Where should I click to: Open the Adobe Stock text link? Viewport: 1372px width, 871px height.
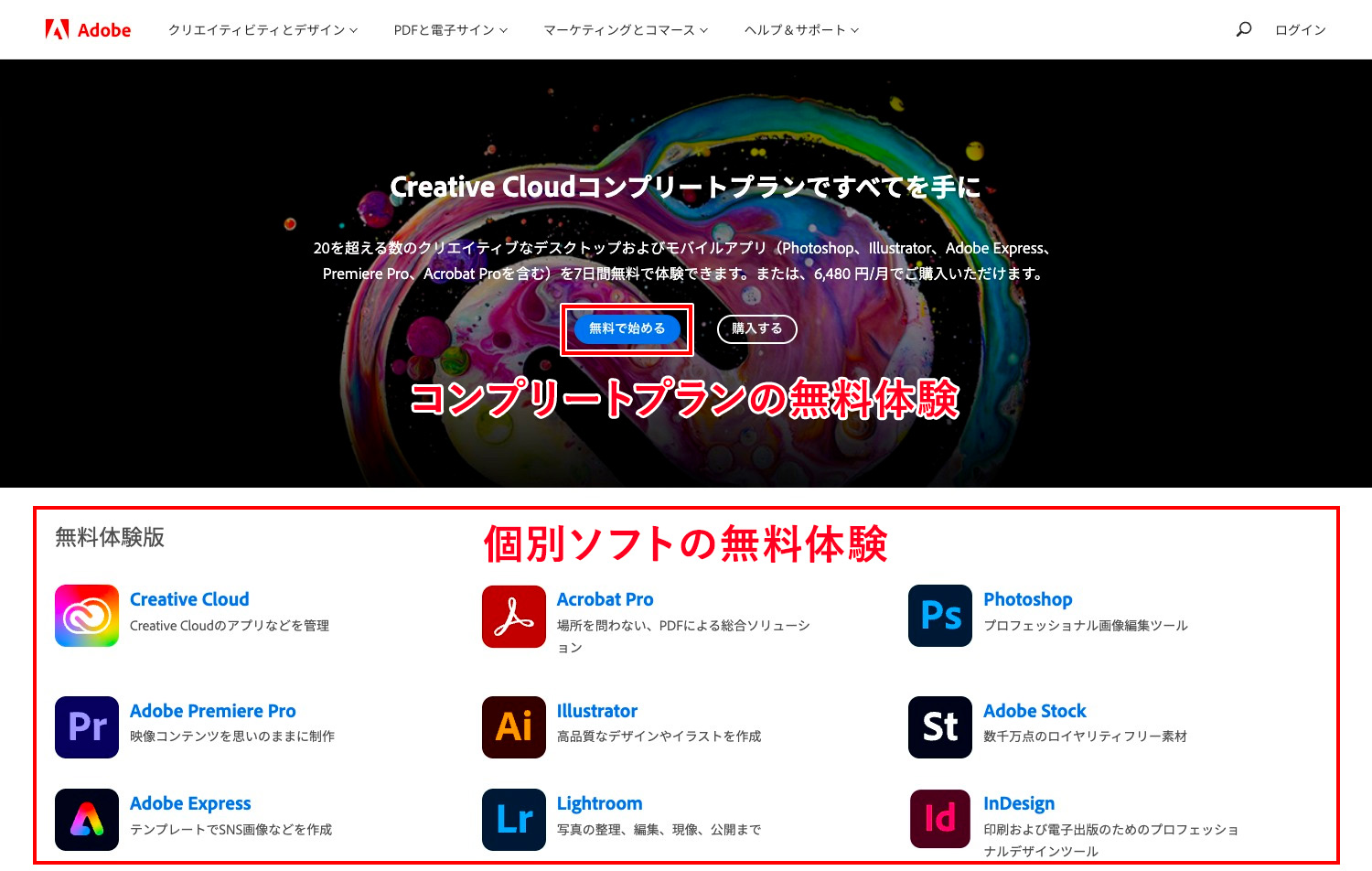click(1034, 711)
